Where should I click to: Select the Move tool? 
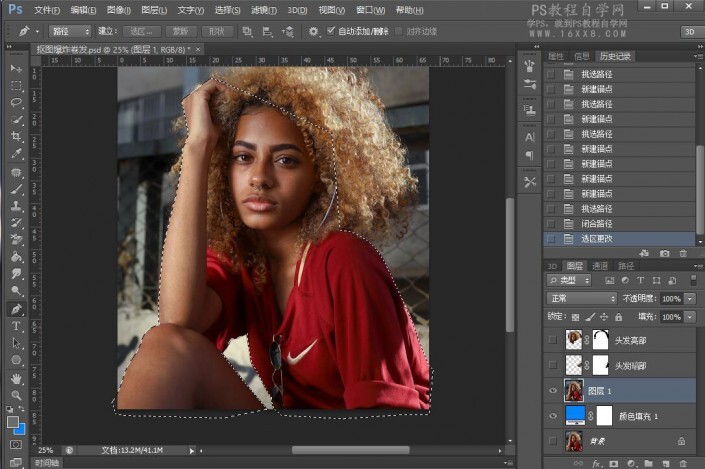[16, 68]
